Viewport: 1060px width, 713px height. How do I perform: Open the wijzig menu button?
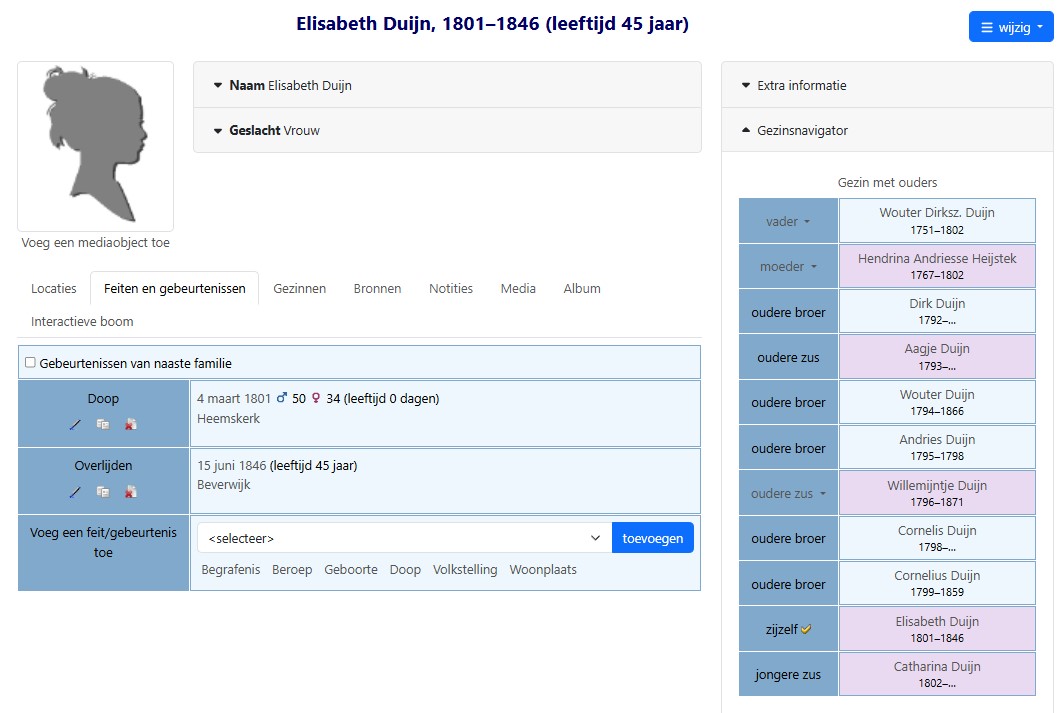(1011, 27)
